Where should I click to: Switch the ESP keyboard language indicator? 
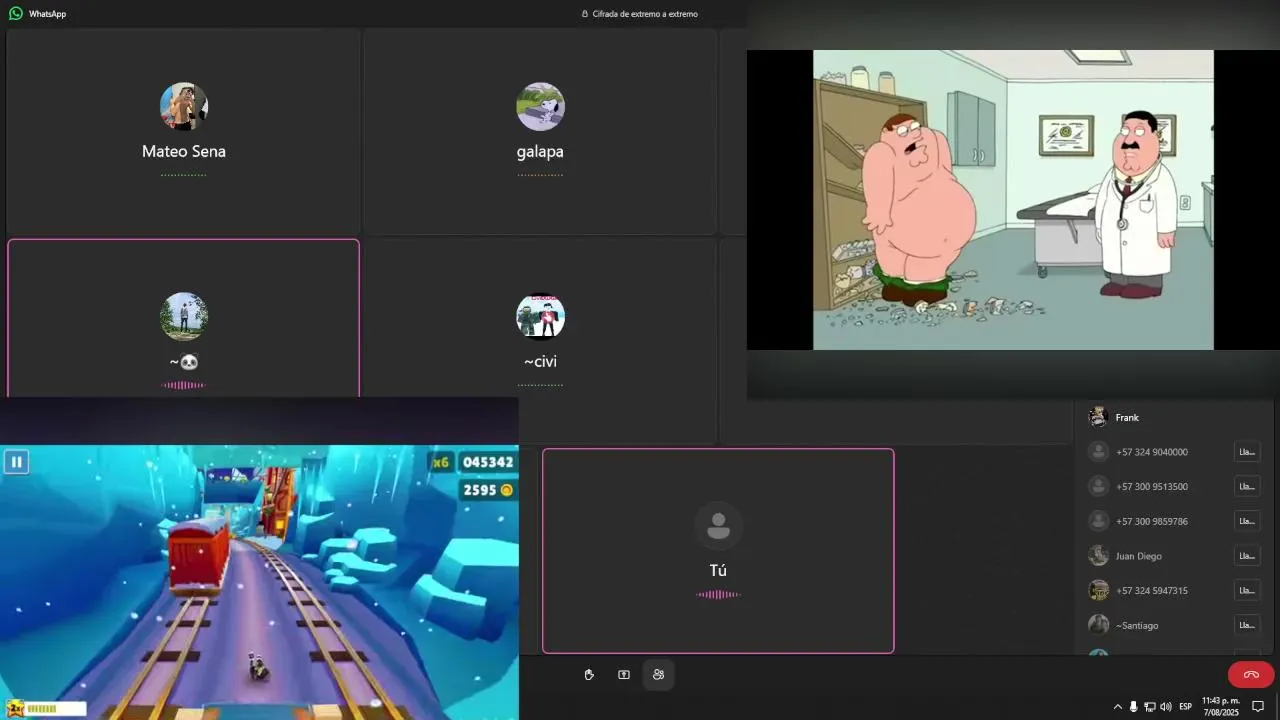pyautogui.click(x=1186, y=706)
